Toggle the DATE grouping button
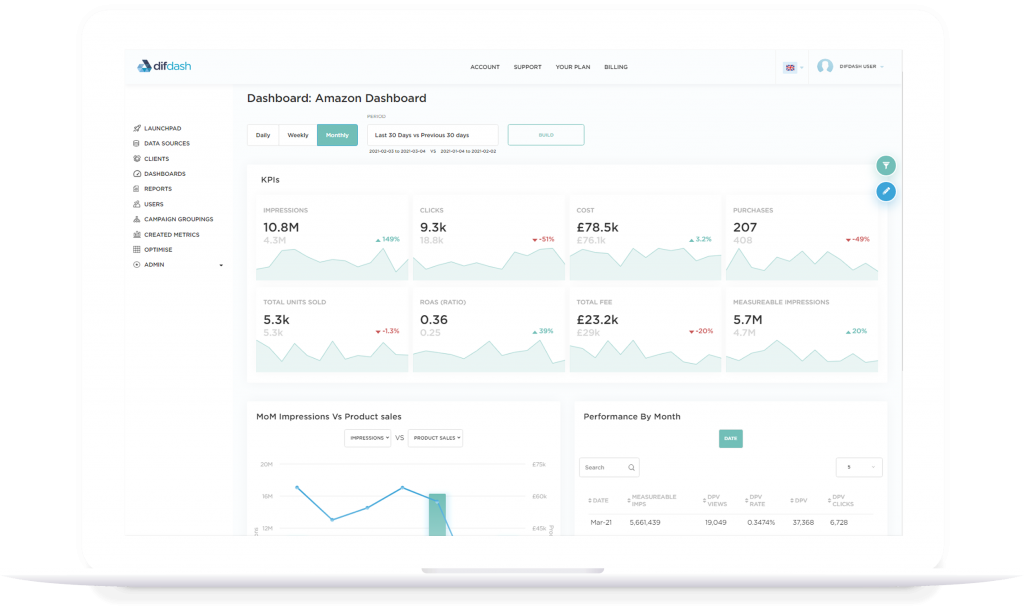Screen dimensions: 1024x607 [x=730, y=438]
